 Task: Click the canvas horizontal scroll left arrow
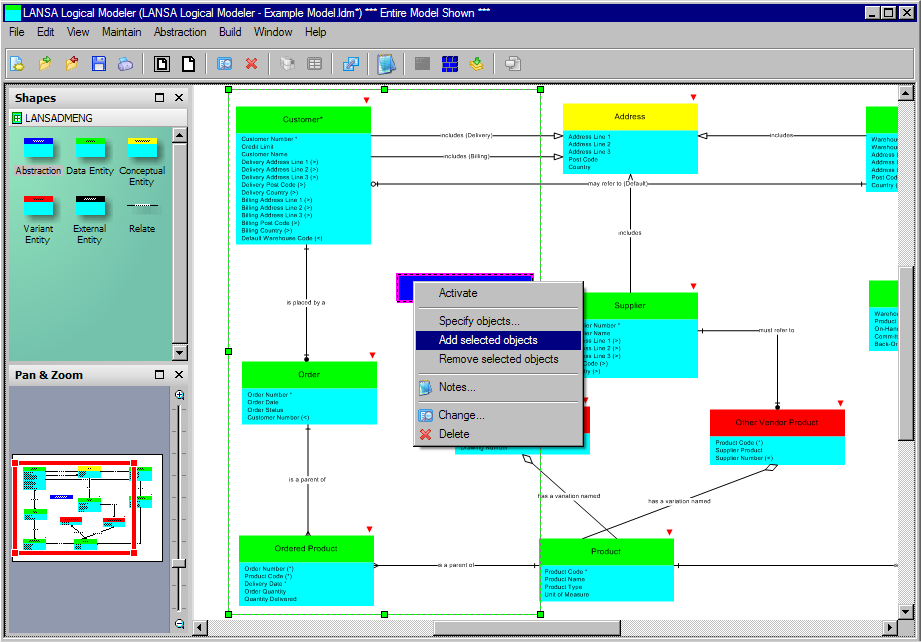[x=200, y=628]
